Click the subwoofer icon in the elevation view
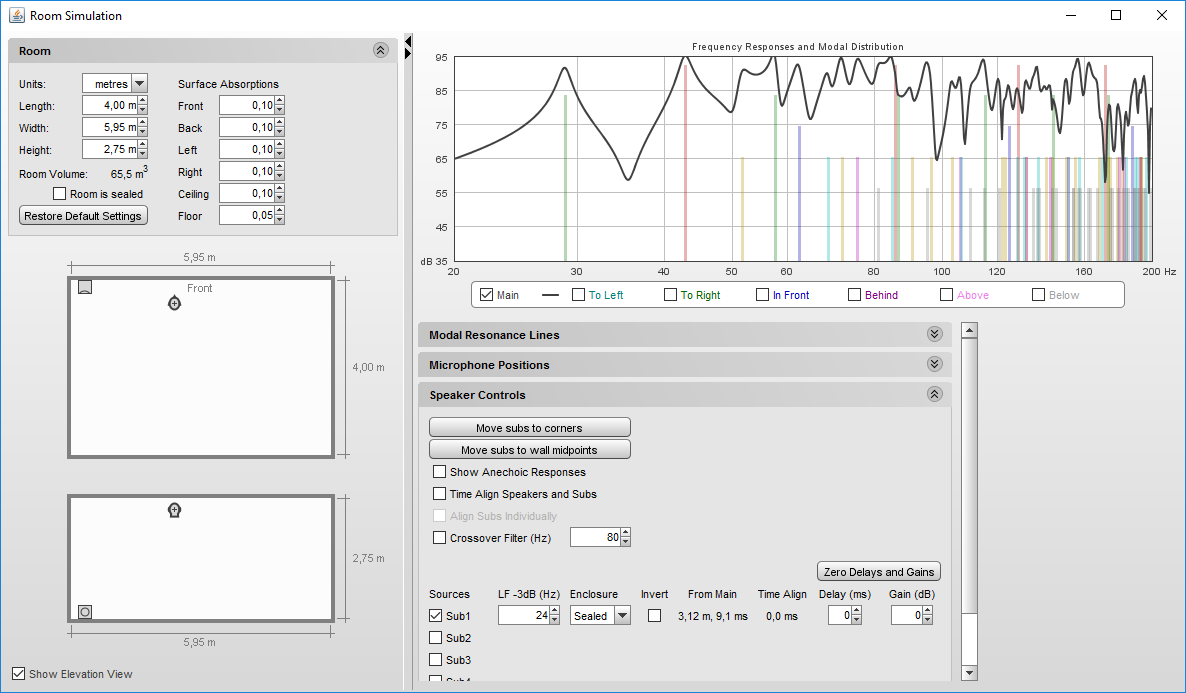Viewport: 1186px width, 693px height. pos(85,611)
